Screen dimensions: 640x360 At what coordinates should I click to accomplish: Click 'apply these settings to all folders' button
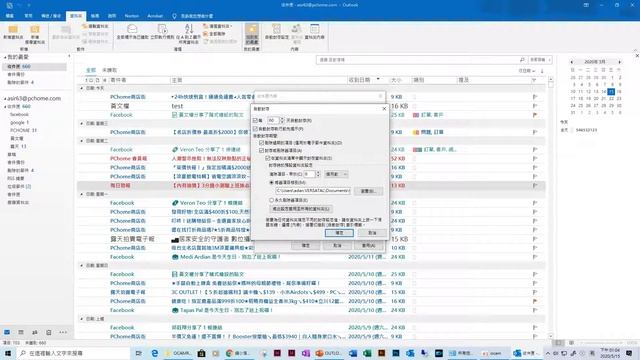(x=300, y=209)
